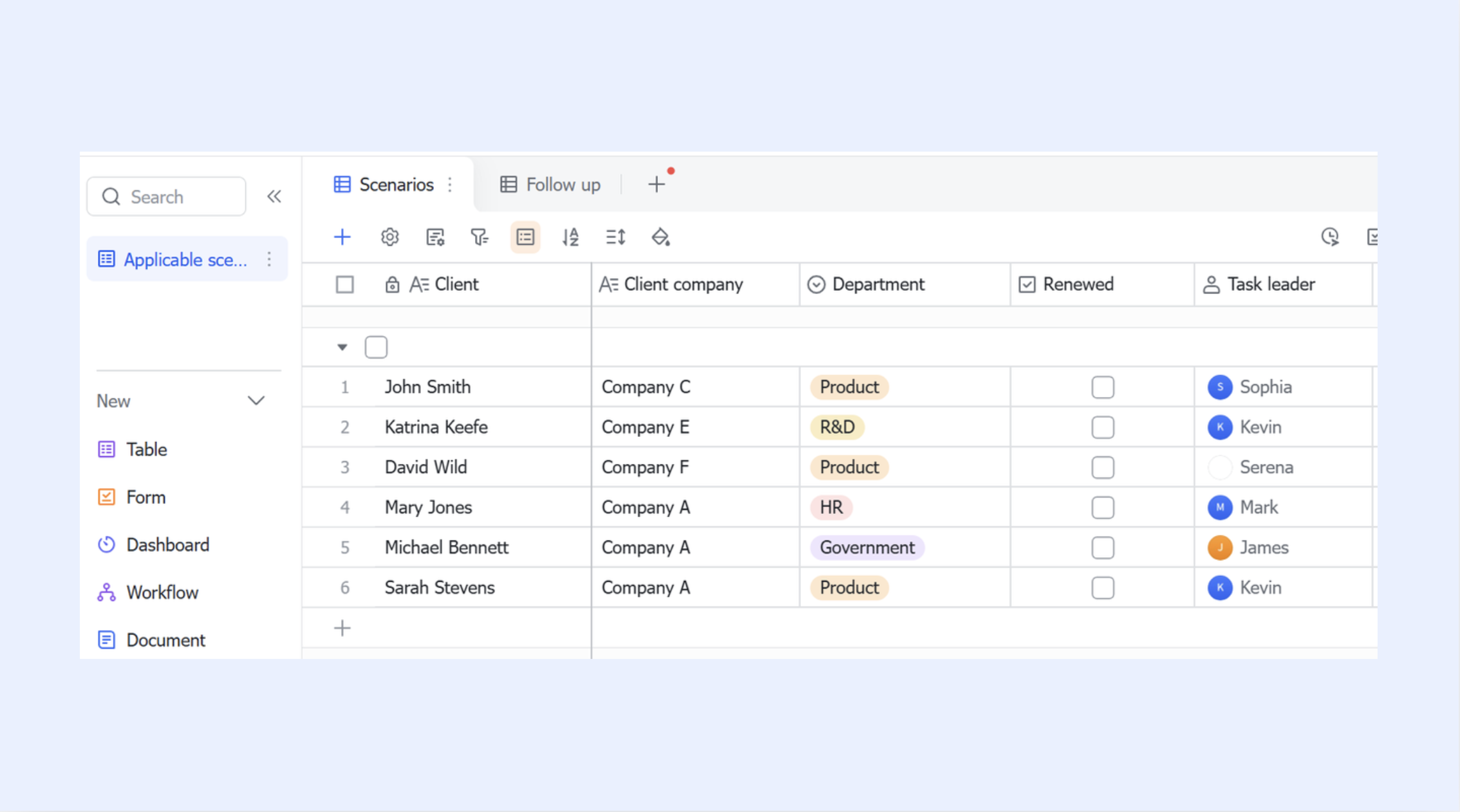Open Product department dropdown for John Smith

(x=849, y=387)
